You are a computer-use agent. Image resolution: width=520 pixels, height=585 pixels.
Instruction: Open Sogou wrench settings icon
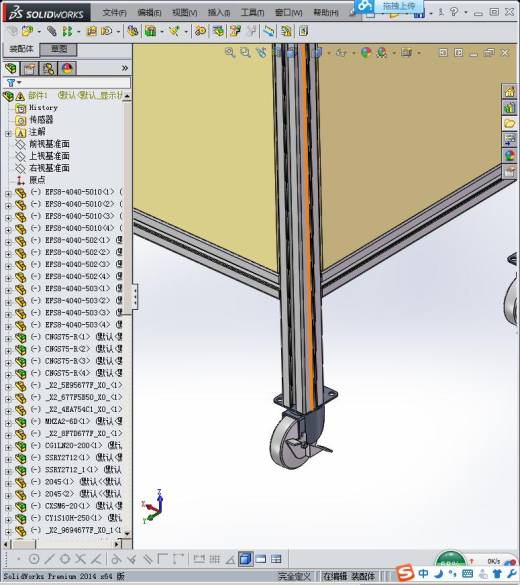click(511, 573)
